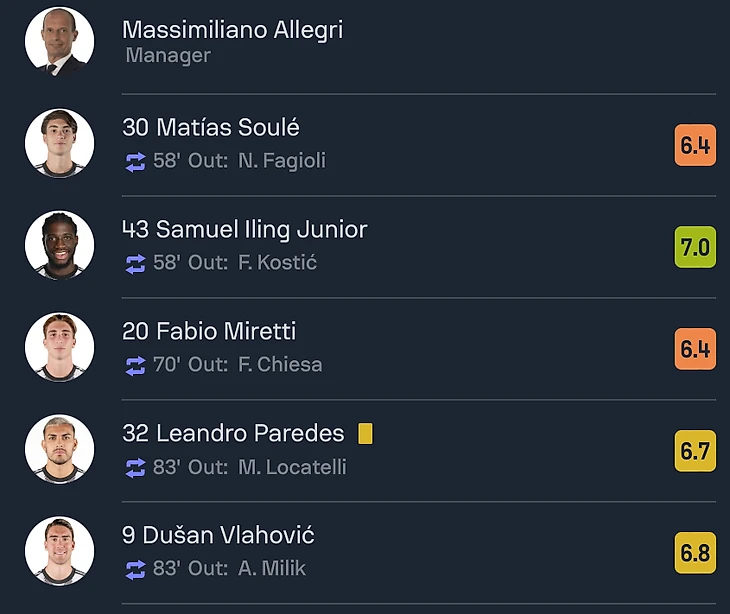Click substitution icon under Samuel Iling Junior
The width and height of the screenshot is (730, 614).
point(135,264)
